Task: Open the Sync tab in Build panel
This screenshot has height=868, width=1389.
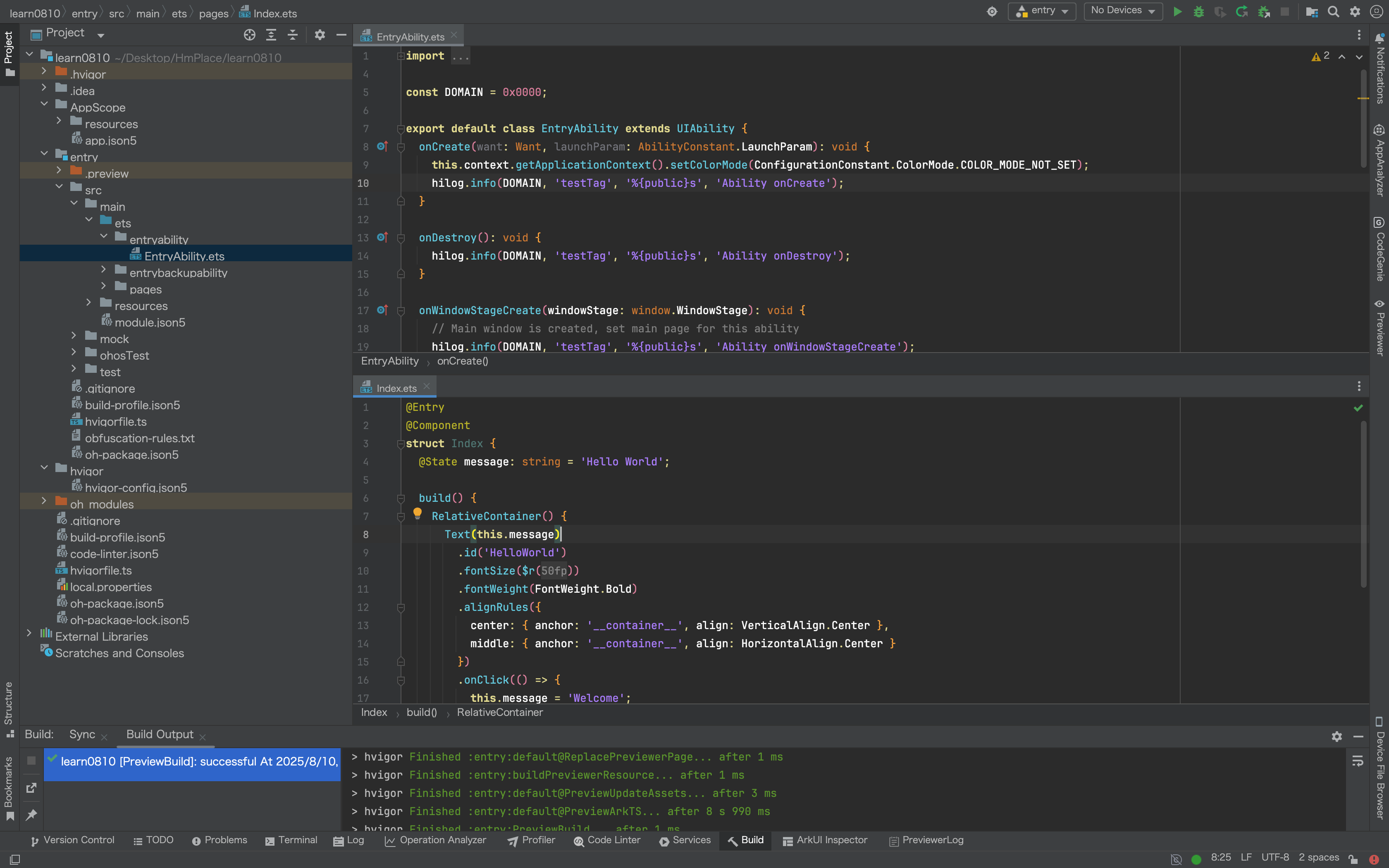Action: click(x=82, y=735)
